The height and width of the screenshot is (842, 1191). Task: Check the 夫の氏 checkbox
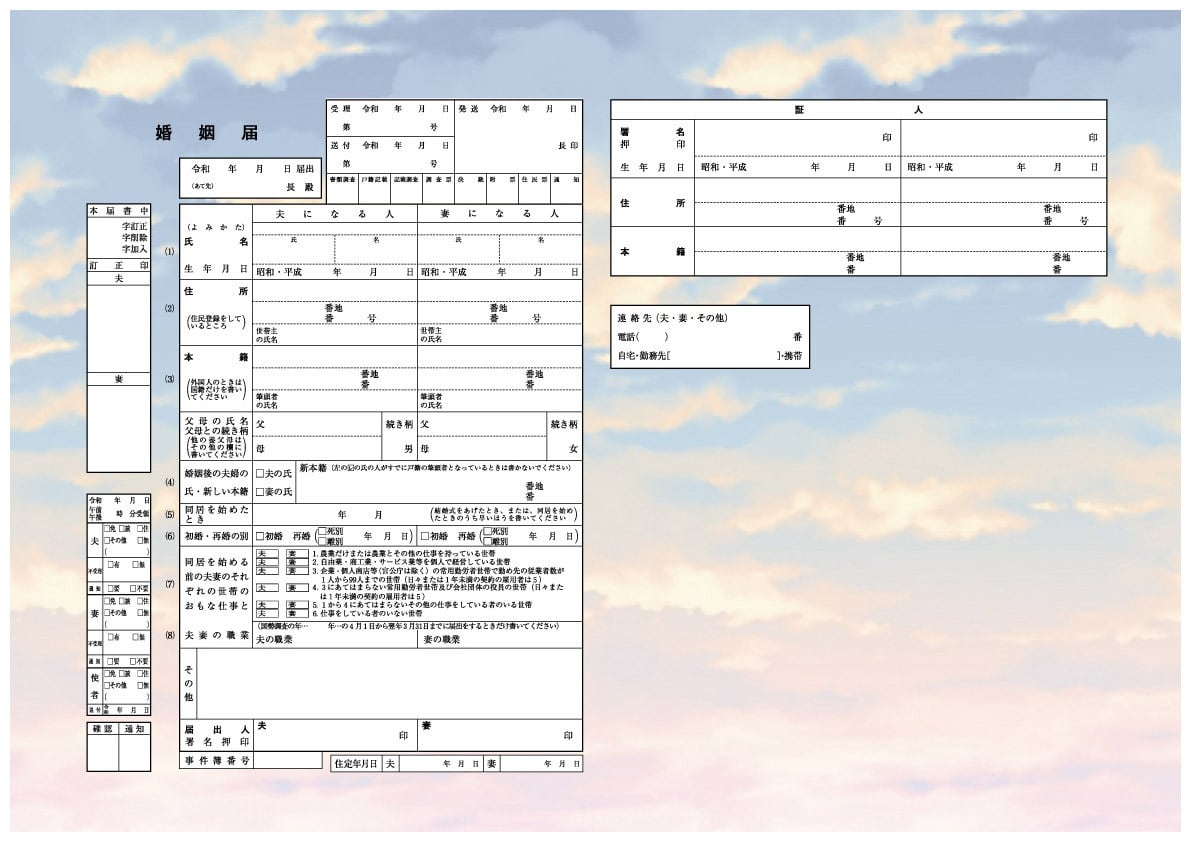tap(261, 473)
